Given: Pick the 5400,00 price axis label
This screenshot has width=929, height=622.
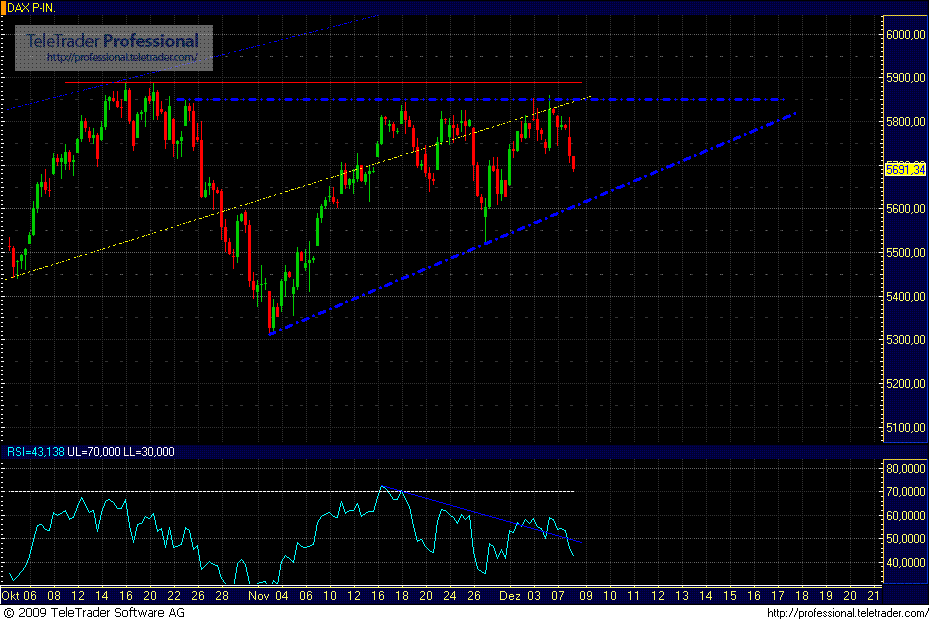Looking at the screenshot, I should pyautogui.click(x=905, y=297).
